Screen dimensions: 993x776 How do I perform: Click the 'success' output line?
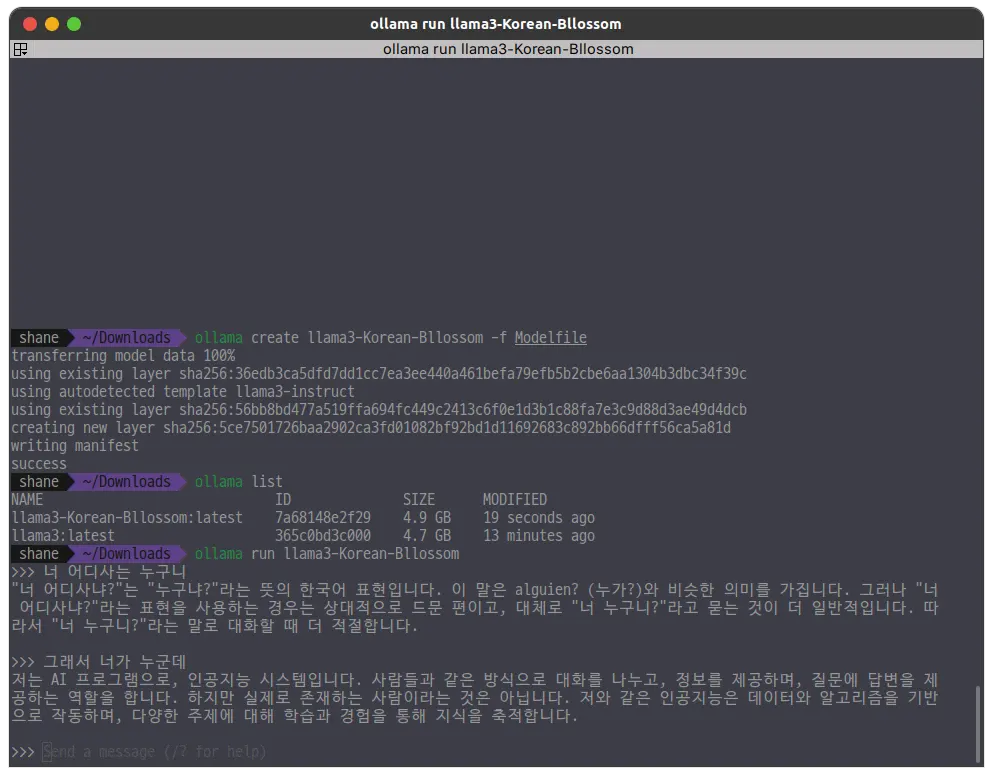39,464
